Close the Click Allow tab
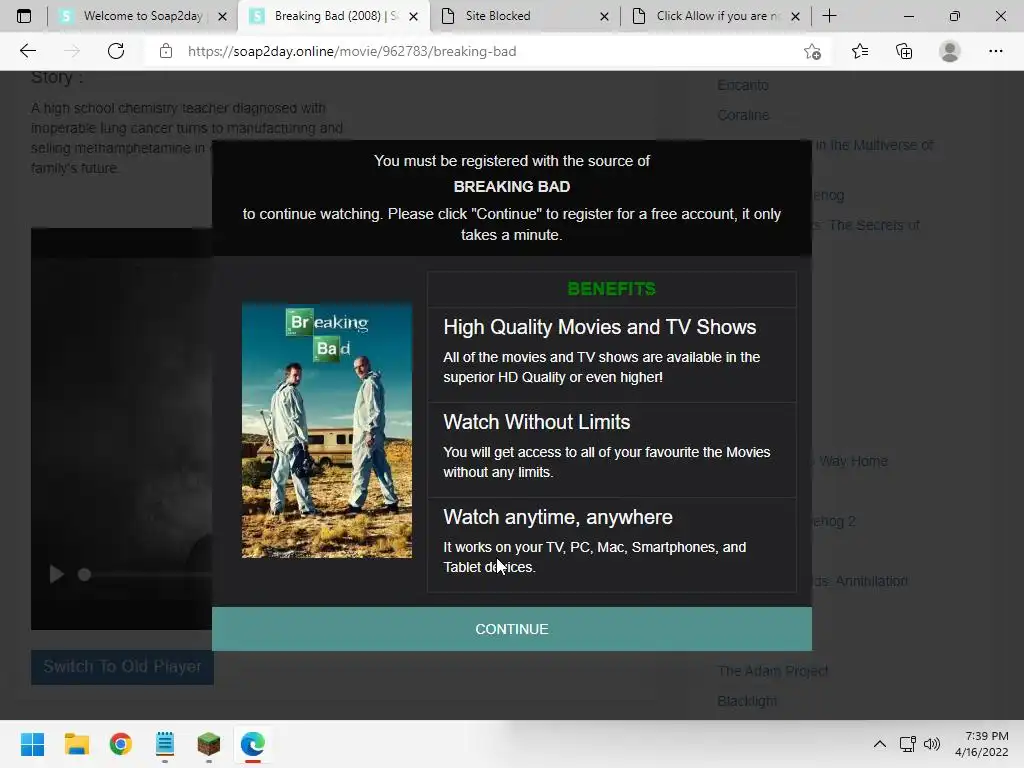 (795, 16)
